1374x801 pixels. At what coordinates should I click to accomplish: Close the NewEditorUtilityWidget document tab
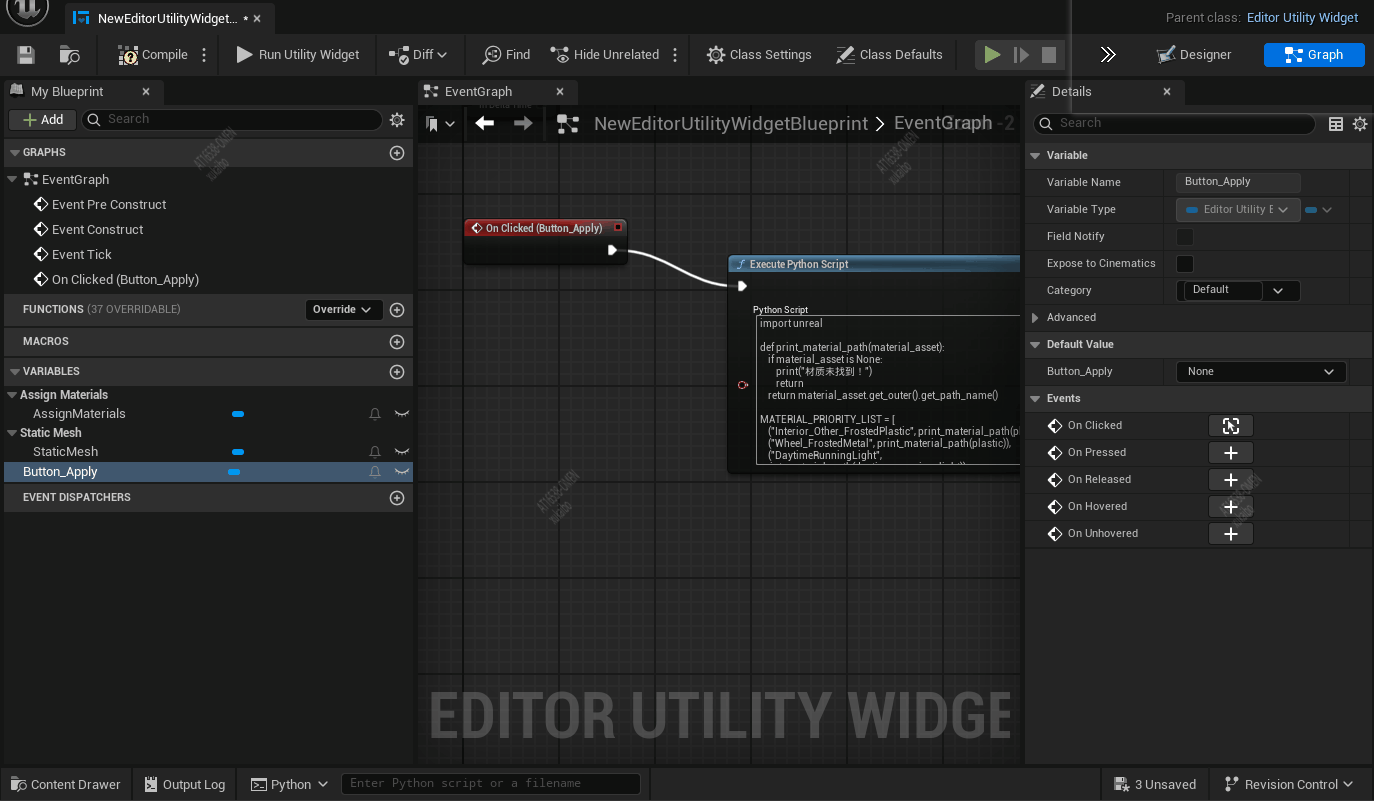click(258, 19)
